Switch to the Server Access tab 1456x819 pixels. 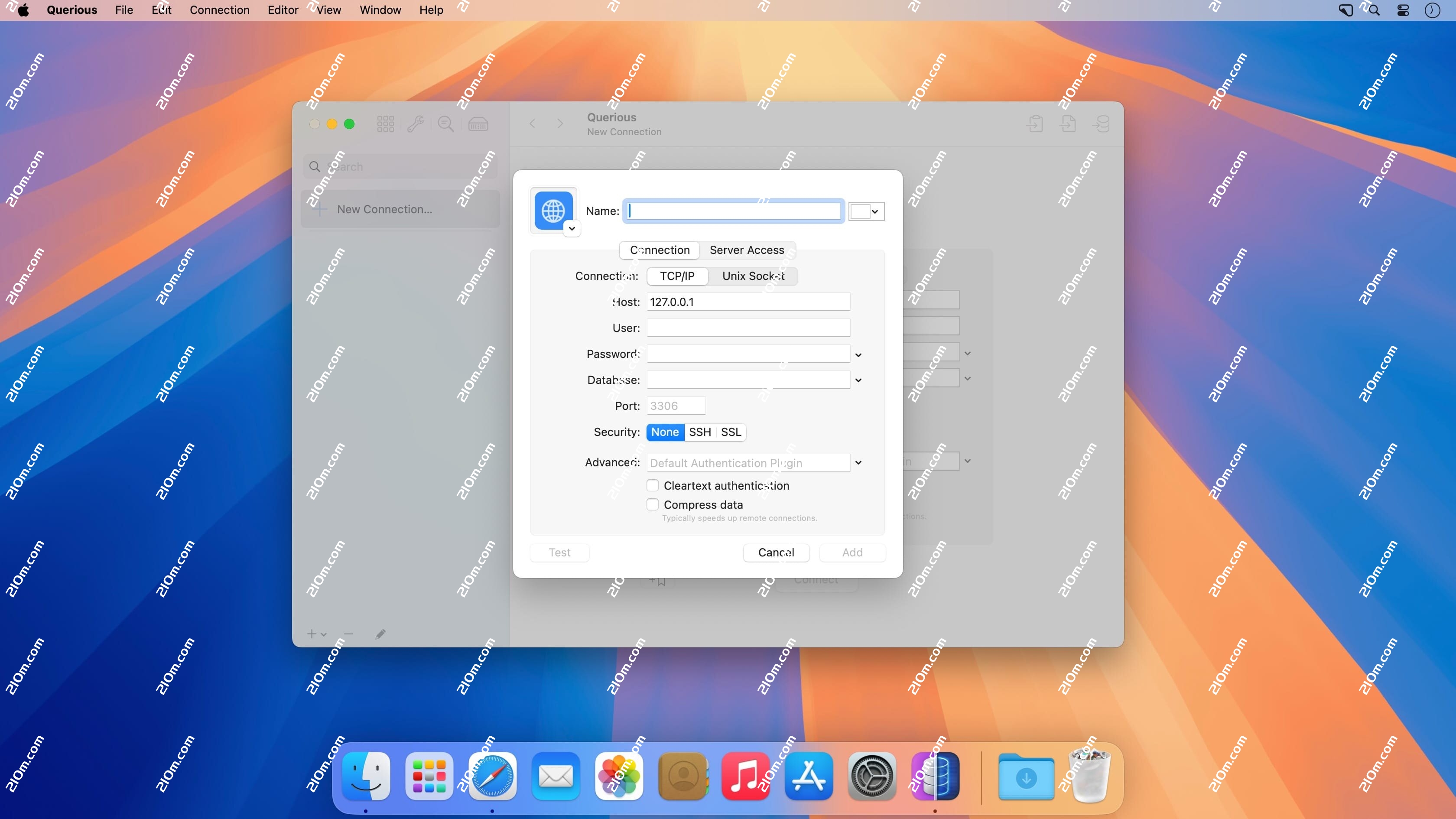(747, 250)
